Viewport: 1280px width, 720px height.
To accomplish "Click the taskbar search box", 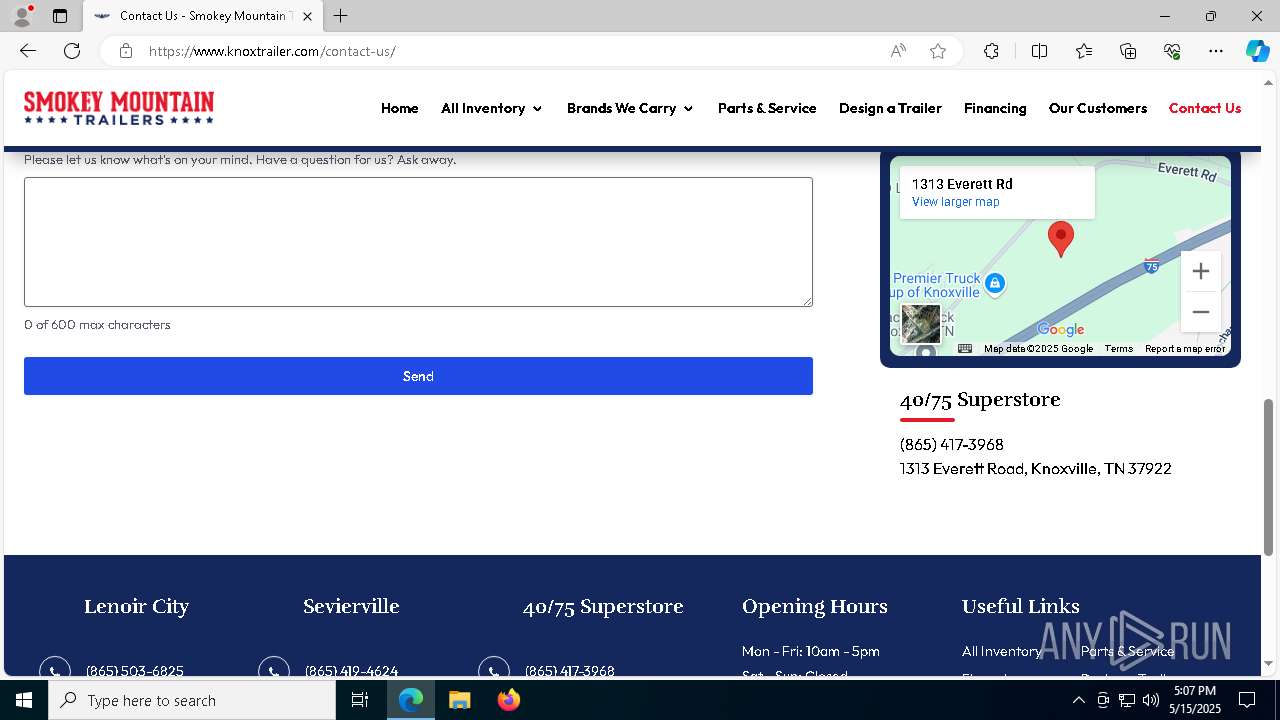I will tap(192, 700).
